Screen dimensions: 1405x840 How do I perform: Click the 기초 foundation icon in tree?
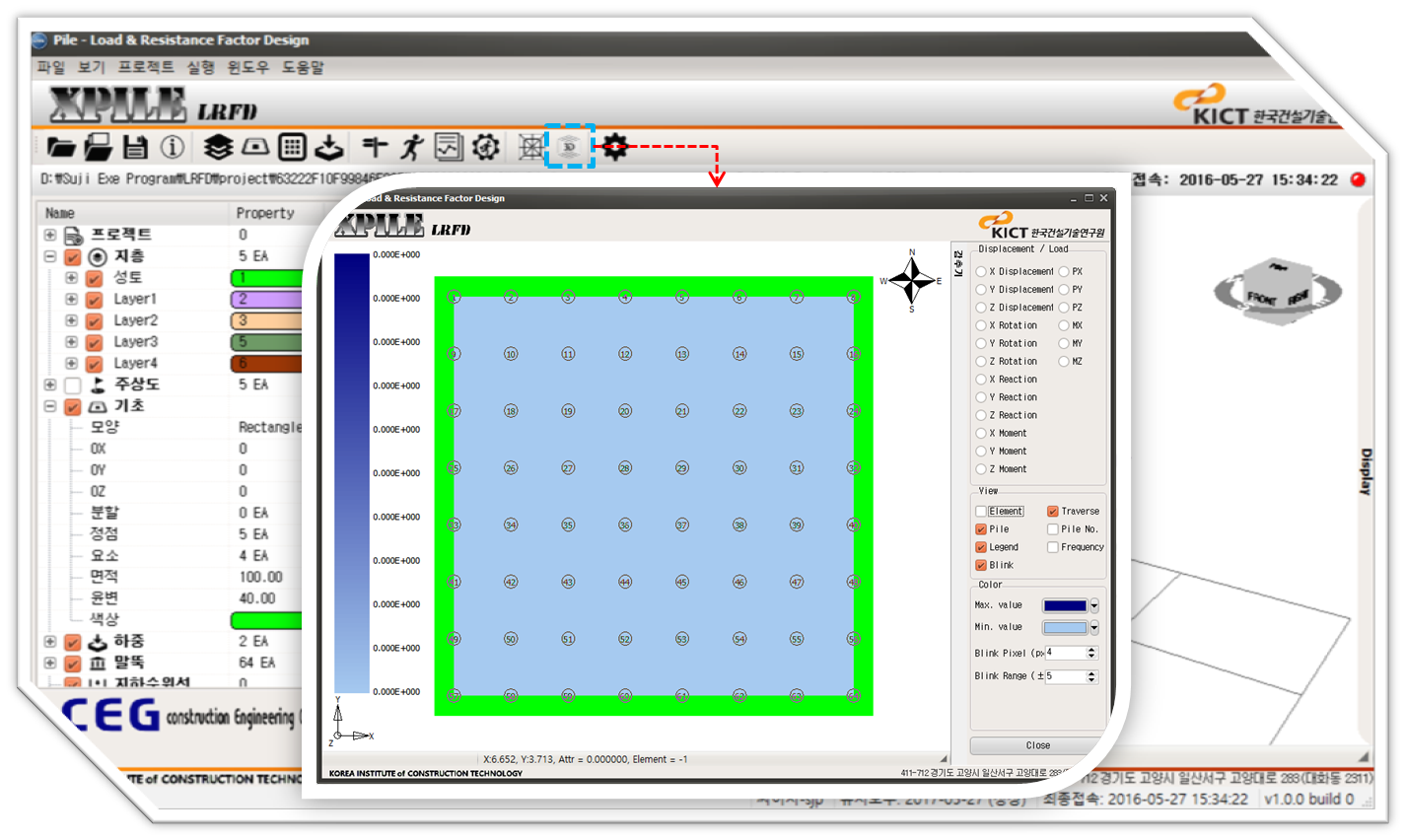click(97, 406)
